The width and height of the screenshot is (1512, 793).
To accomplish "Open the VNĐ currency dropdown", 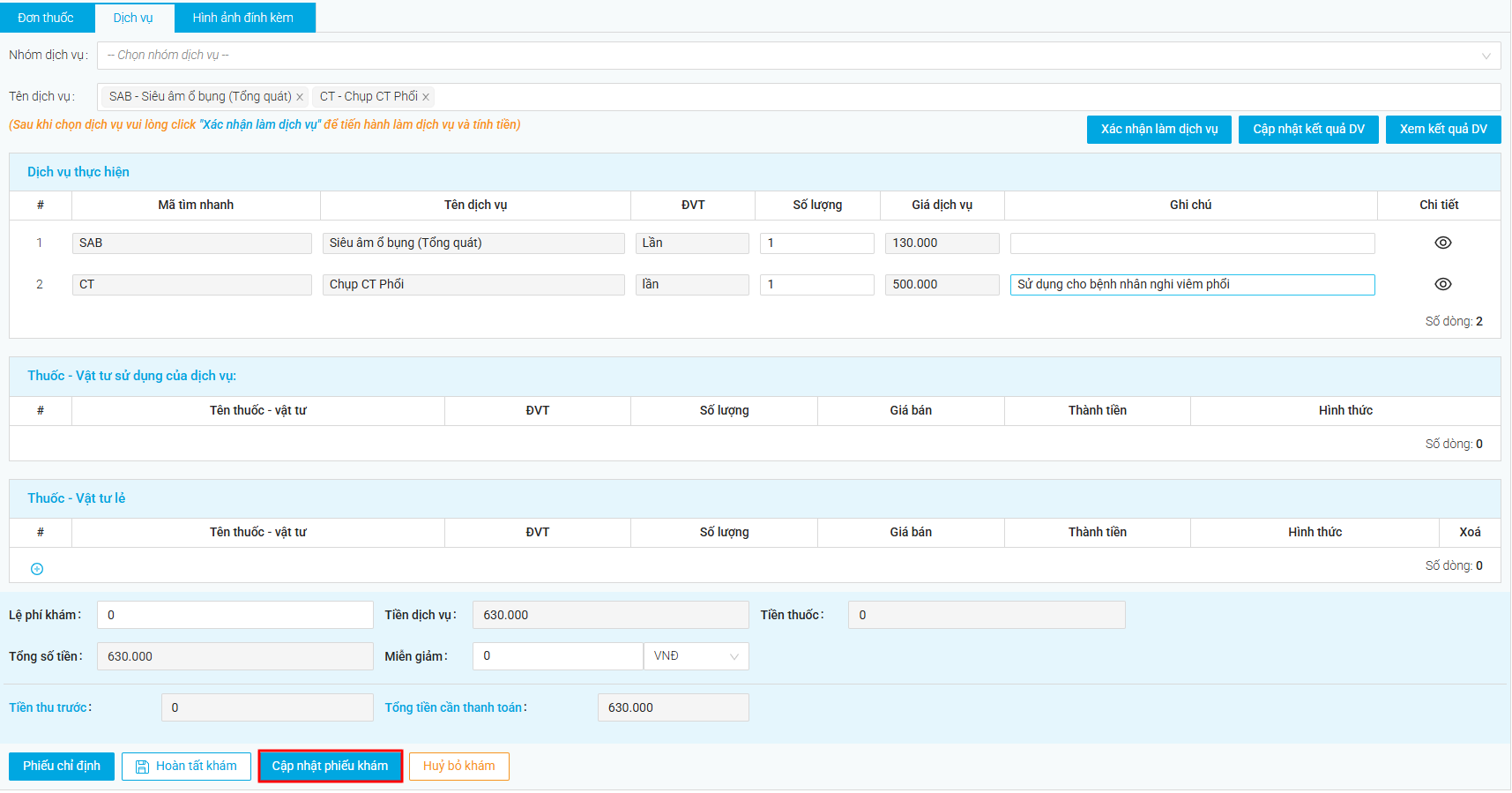I will 696,656.
